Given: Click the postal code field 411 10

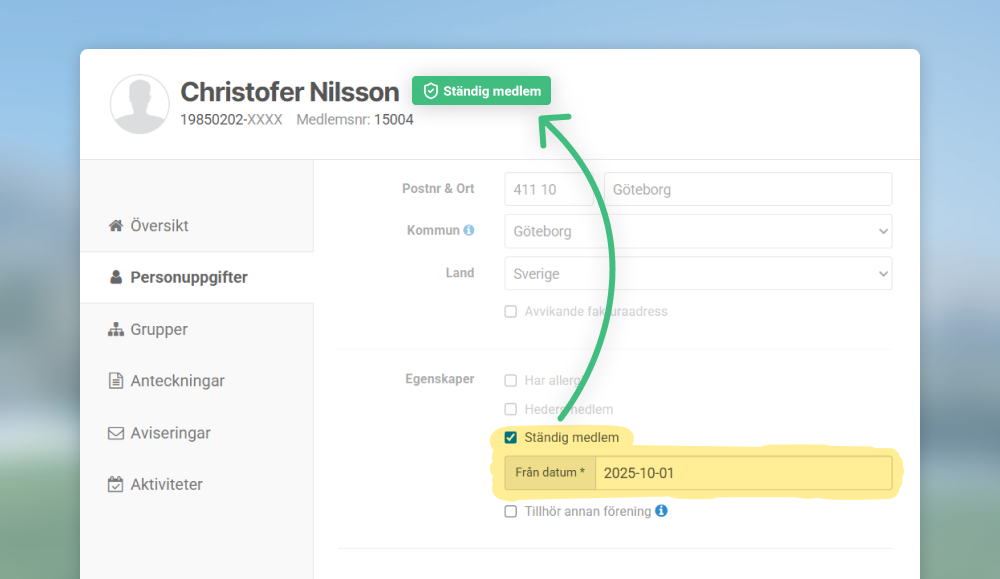Looking at the screenshot, I should tap(550, 189).
